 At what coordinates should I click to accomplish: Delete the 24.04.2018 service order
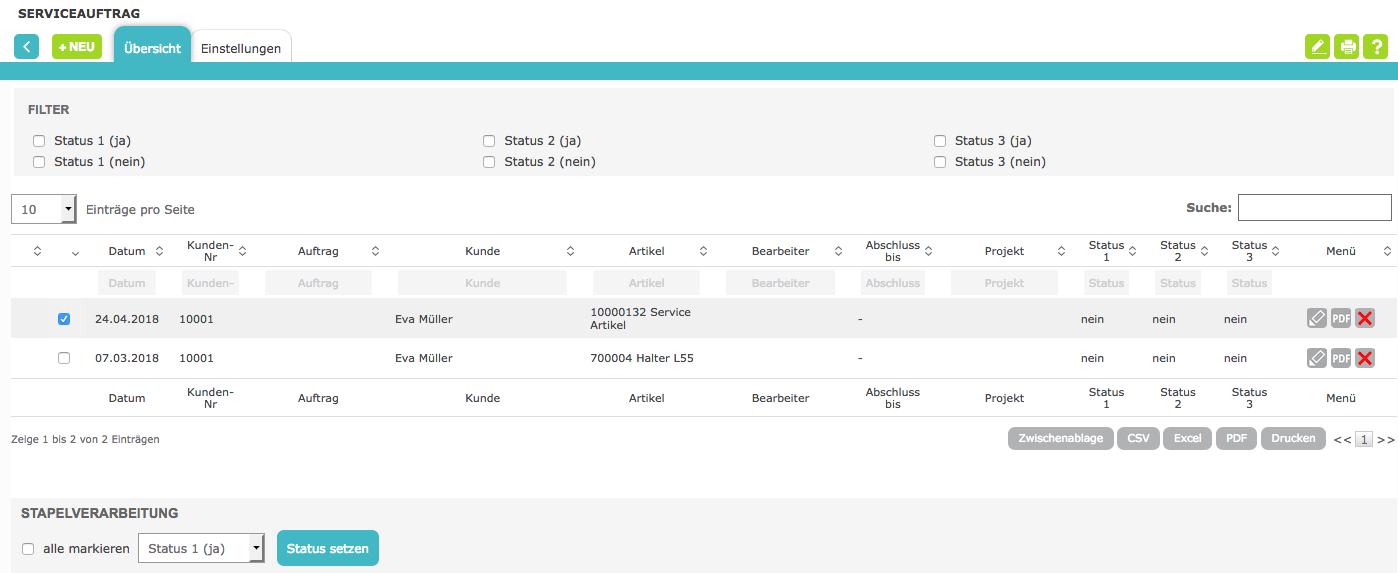[1364, 319]
